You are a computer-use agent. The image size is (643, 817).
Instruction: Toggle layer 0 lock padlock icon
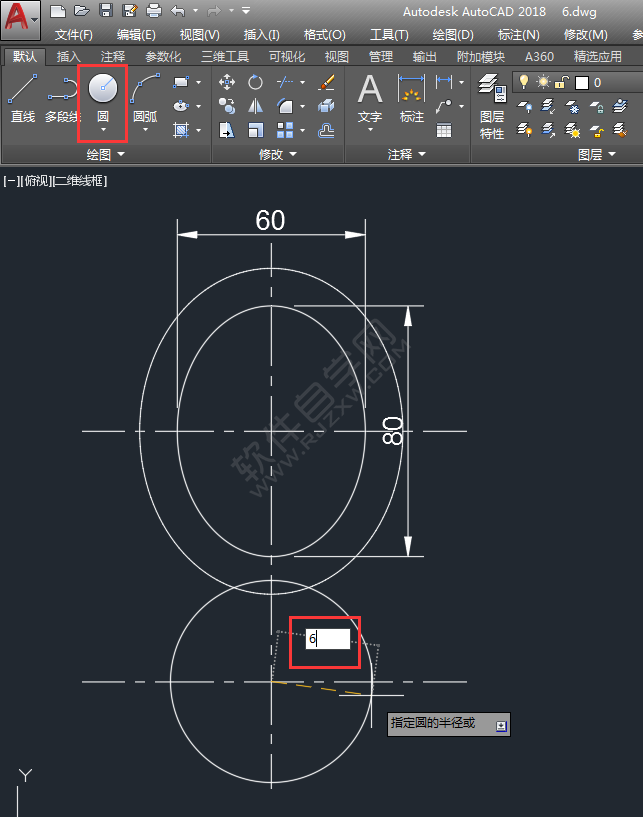(x=561, y=82)
